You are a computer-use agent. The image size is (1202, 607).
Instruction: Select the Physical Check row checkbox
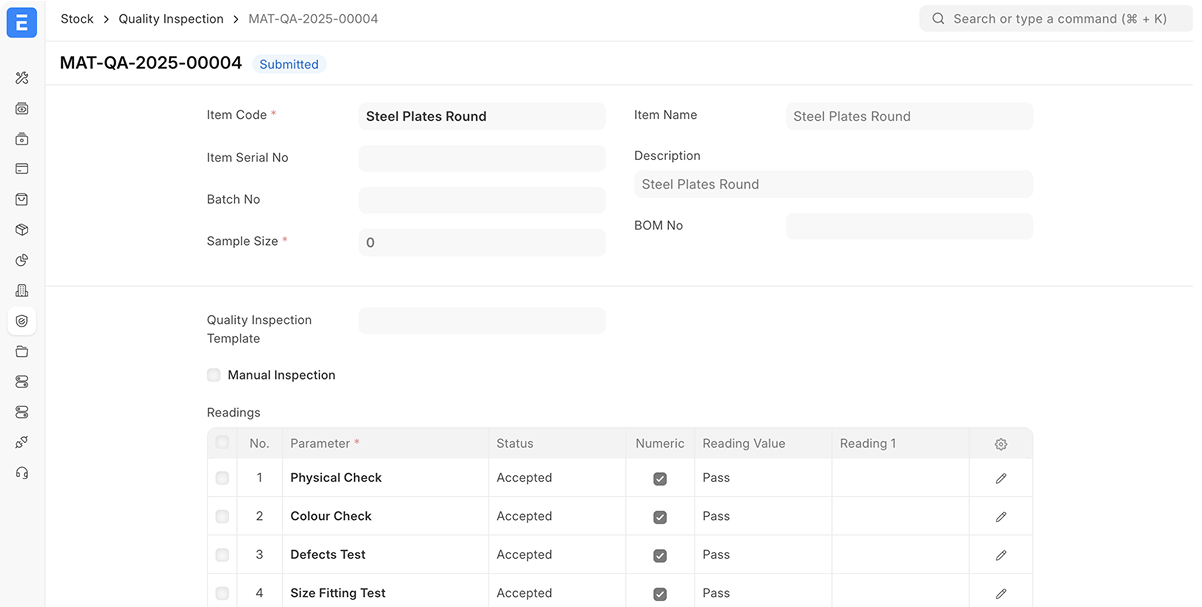[x=222, y=478]
